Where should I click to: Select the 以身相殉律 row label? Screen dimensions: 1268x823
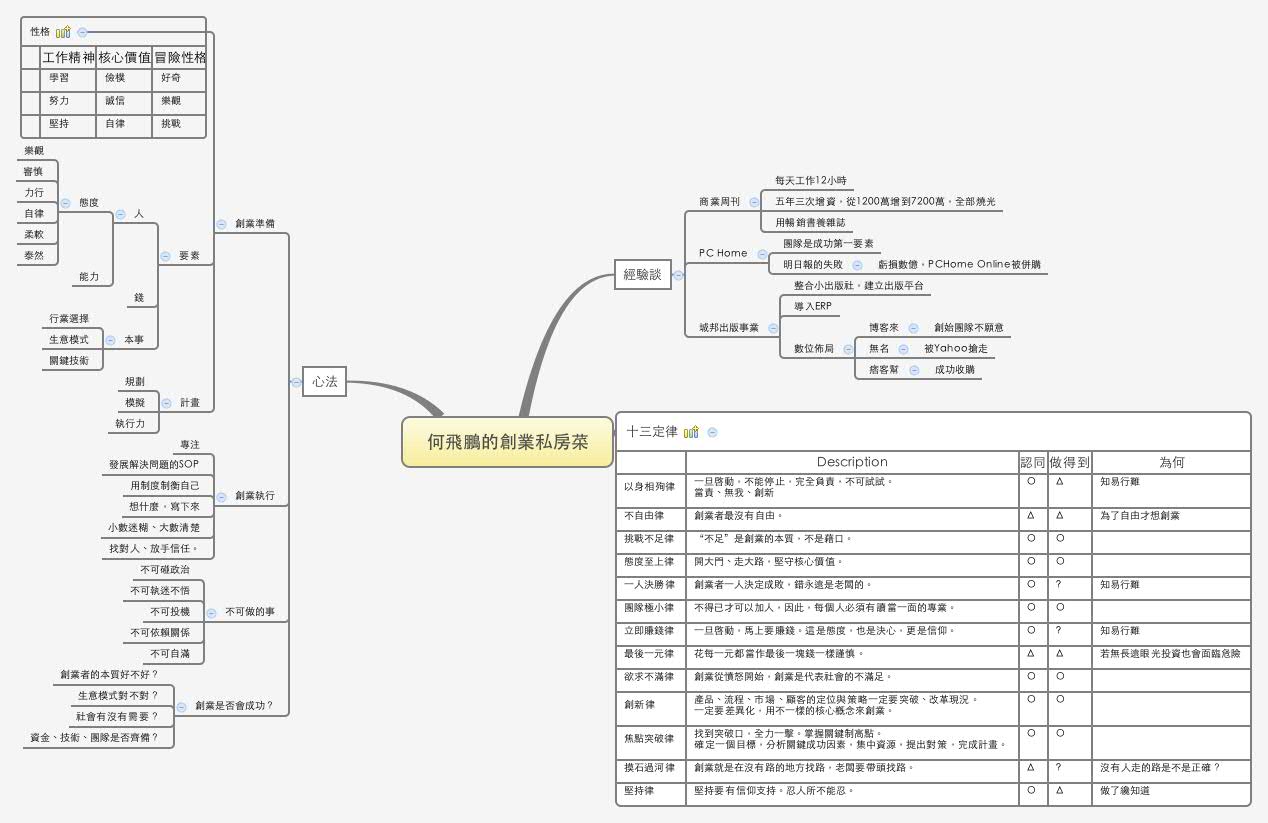click(651, 489)
